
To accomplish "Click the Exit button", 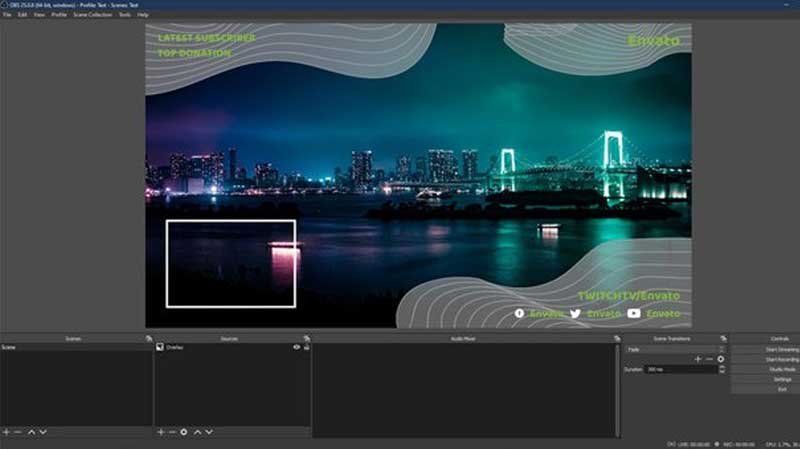I will (766, 389).
